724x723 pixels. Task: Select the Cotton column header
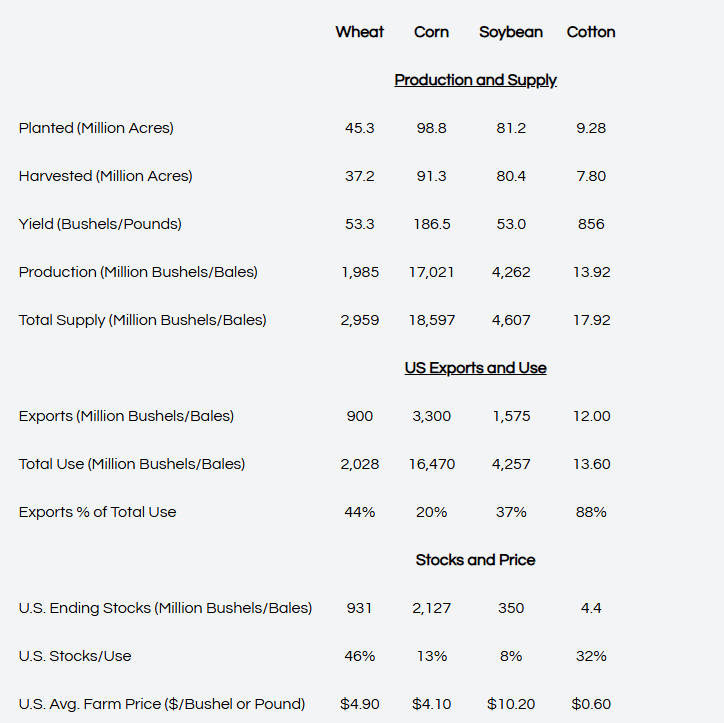[x=591, y=32]
